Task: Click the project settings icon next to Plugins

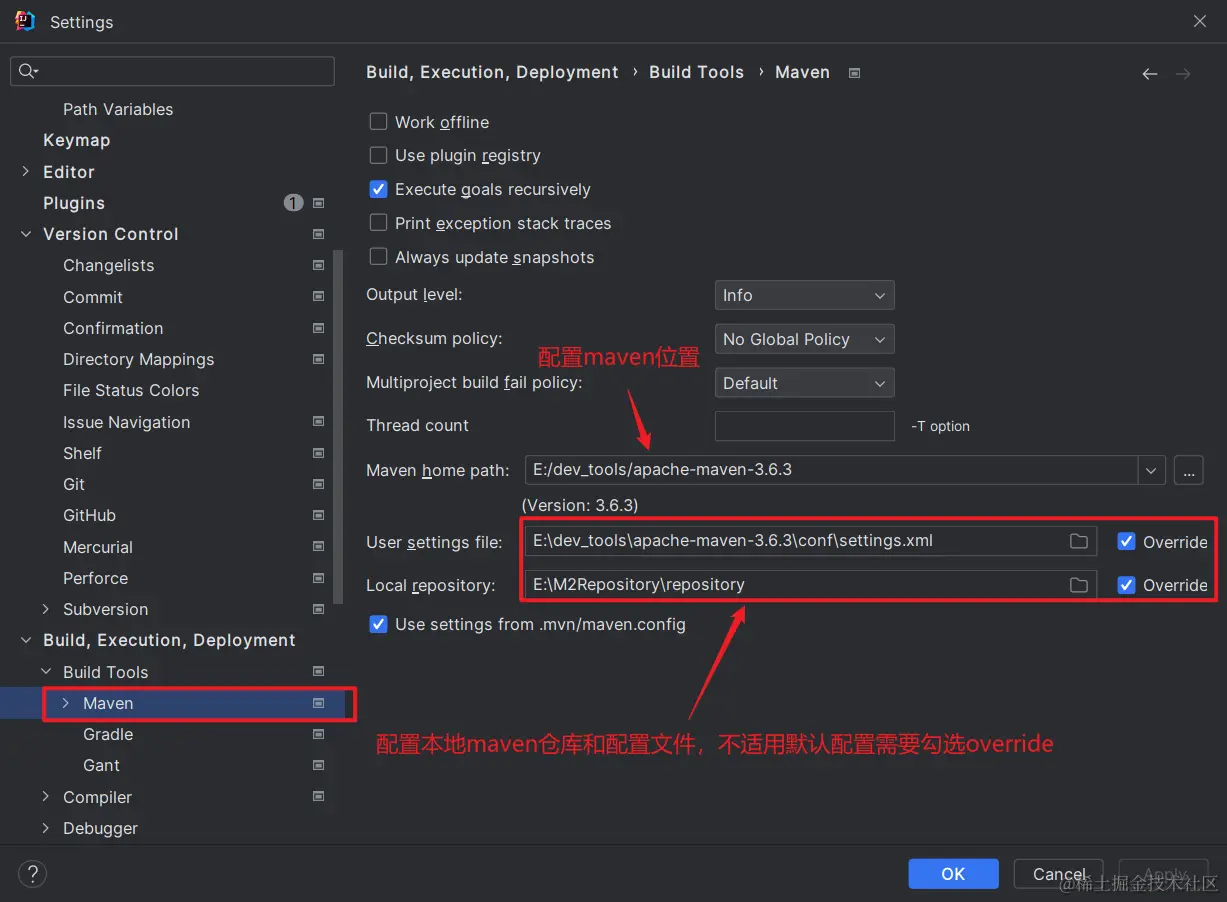Action: click(x=318, y=203)
